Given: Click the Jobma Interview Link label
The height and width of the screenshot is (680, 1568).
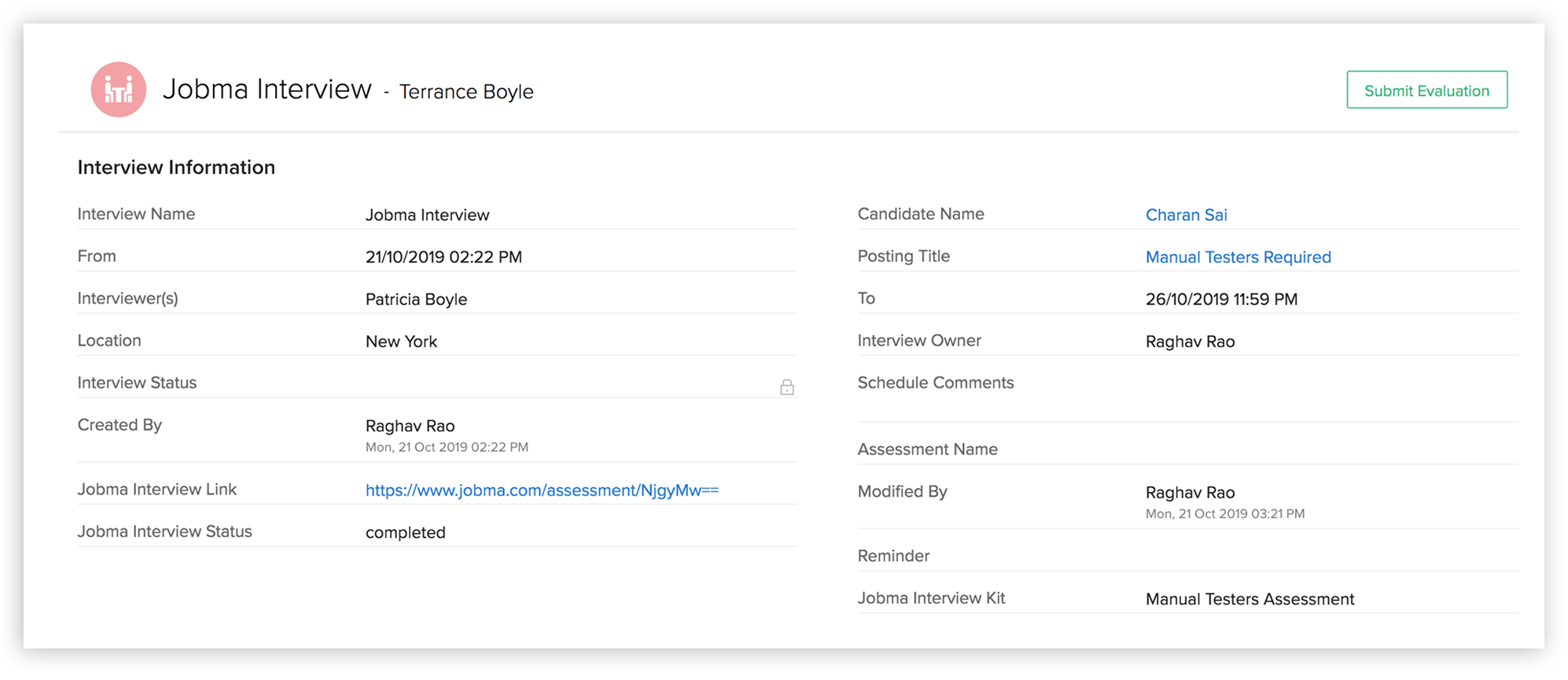Looking at the screenshot, I should [x=156, y=489].
